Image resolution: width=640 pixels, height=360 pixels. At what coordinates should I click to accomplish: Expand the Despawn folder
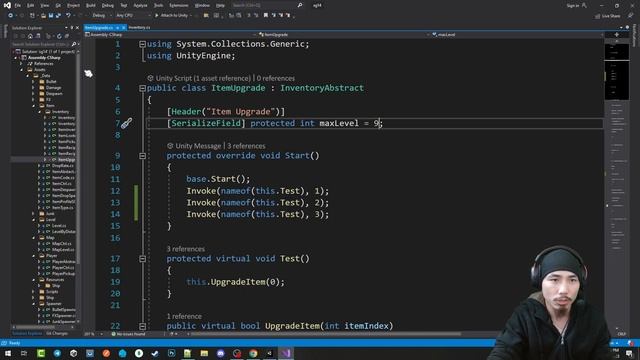coord(33,93)
